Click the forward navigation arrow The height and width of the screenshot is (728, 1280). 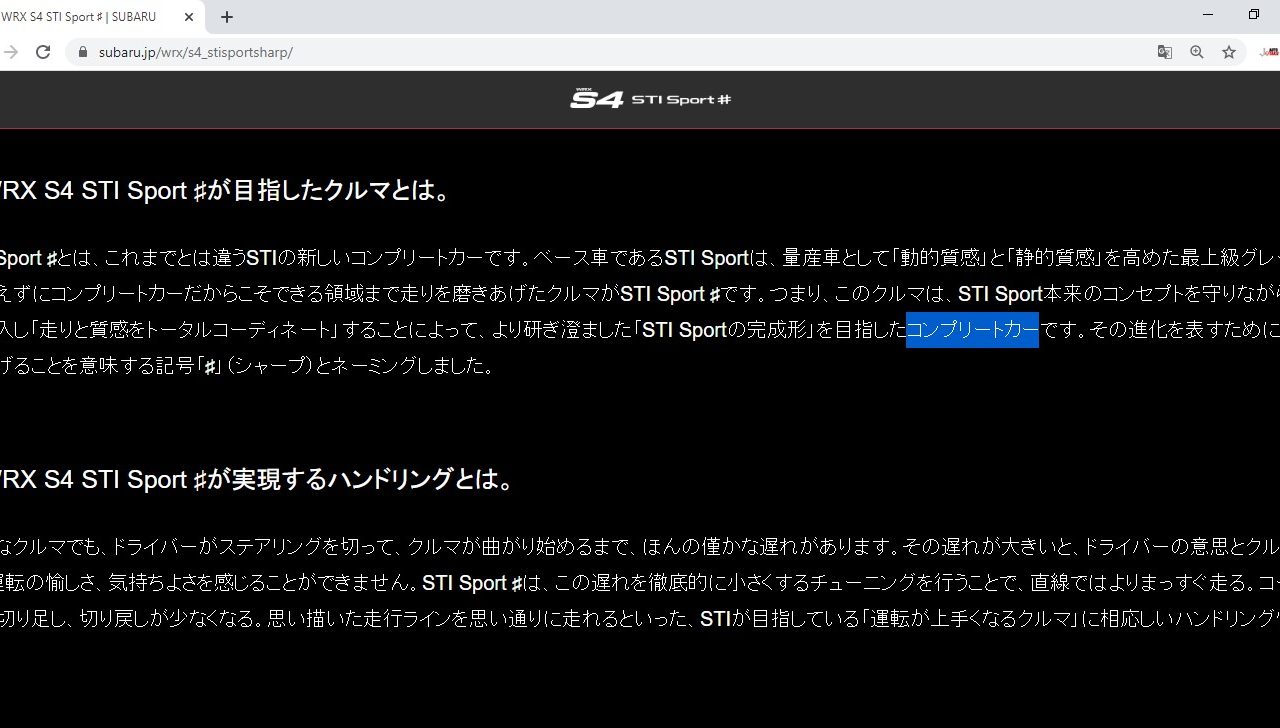10,52
